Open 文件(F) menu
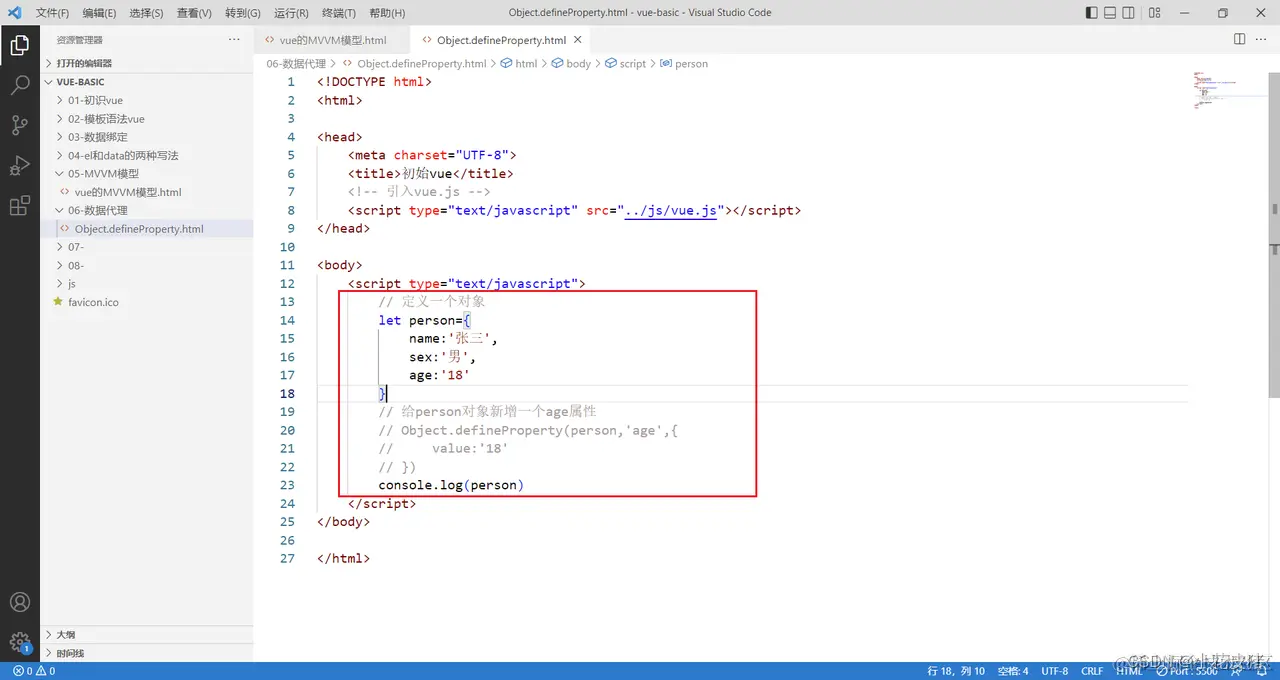The image size is (1280, 680). coord(52,13)
